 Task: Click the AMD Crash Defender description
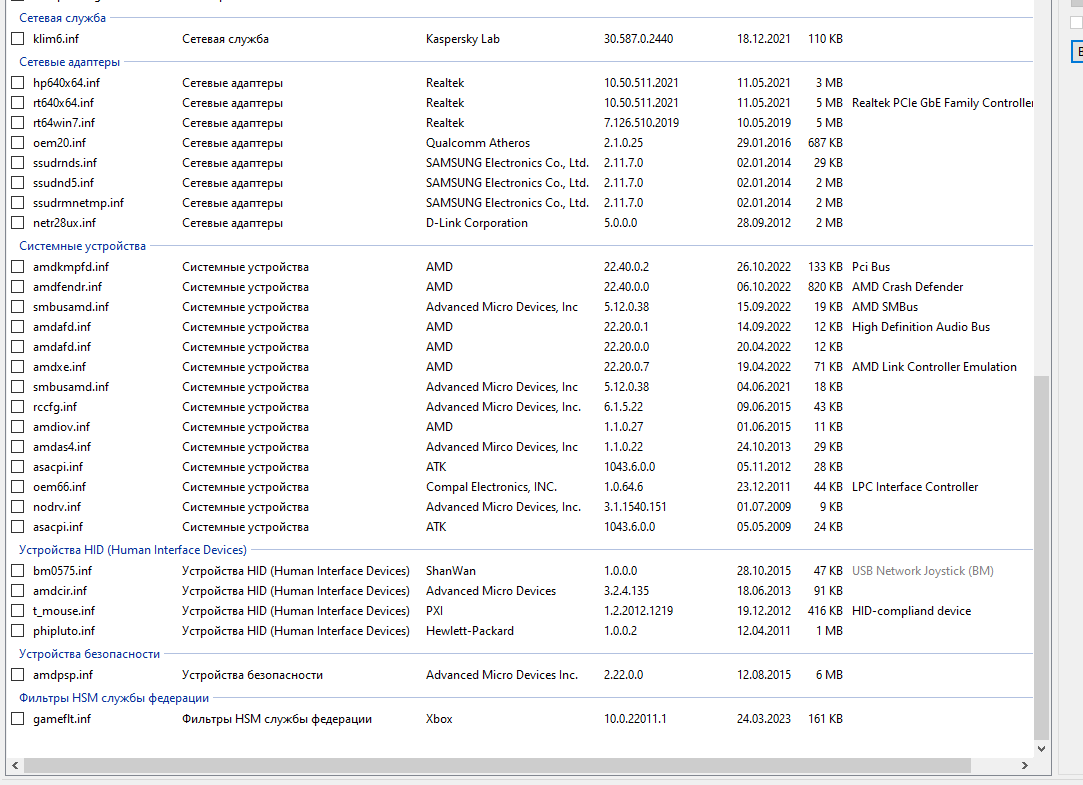point(908,287)
